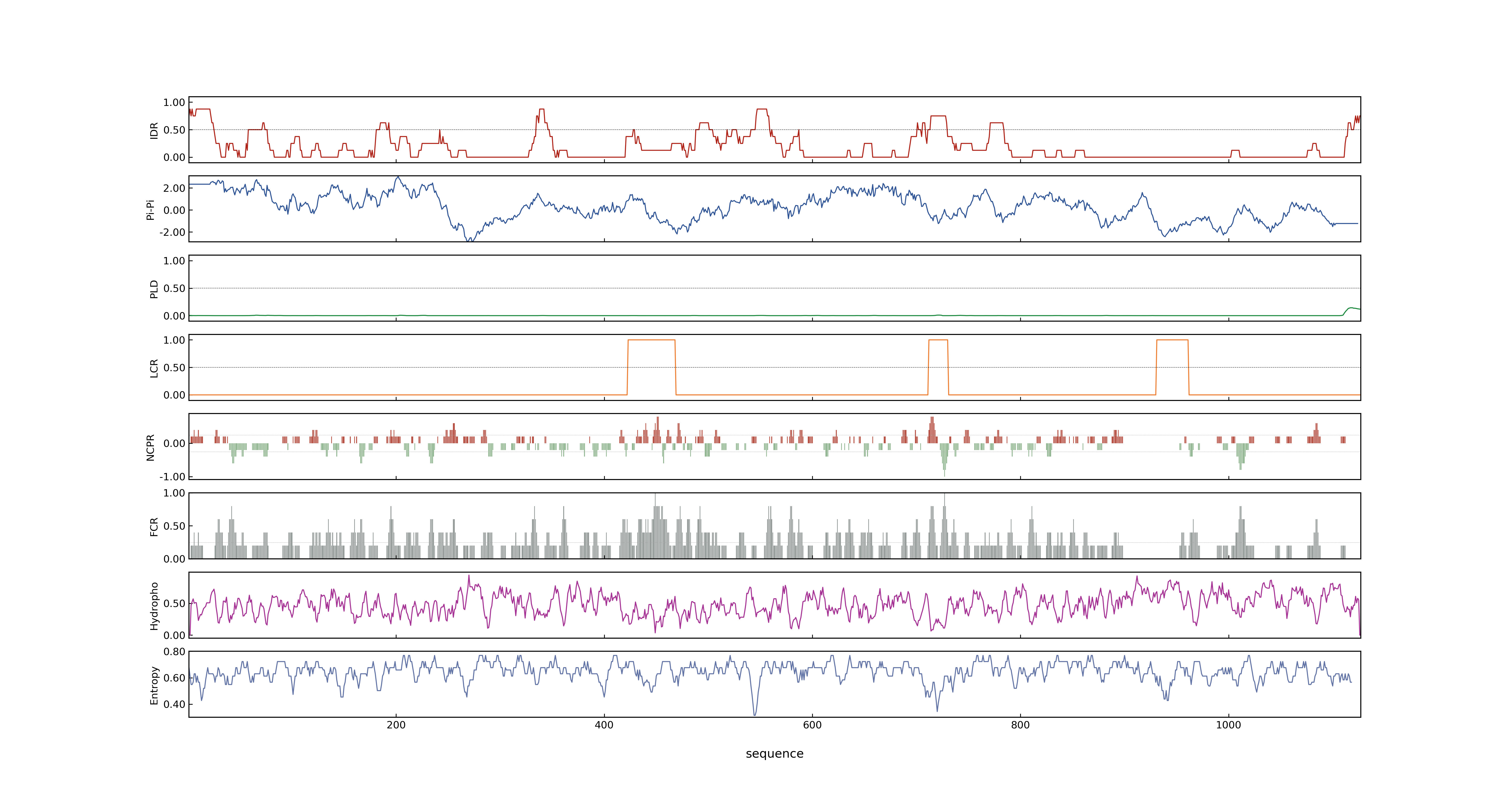Click the IDR y-axis label
1512x806 pixels.
click(x=154, y=130)
